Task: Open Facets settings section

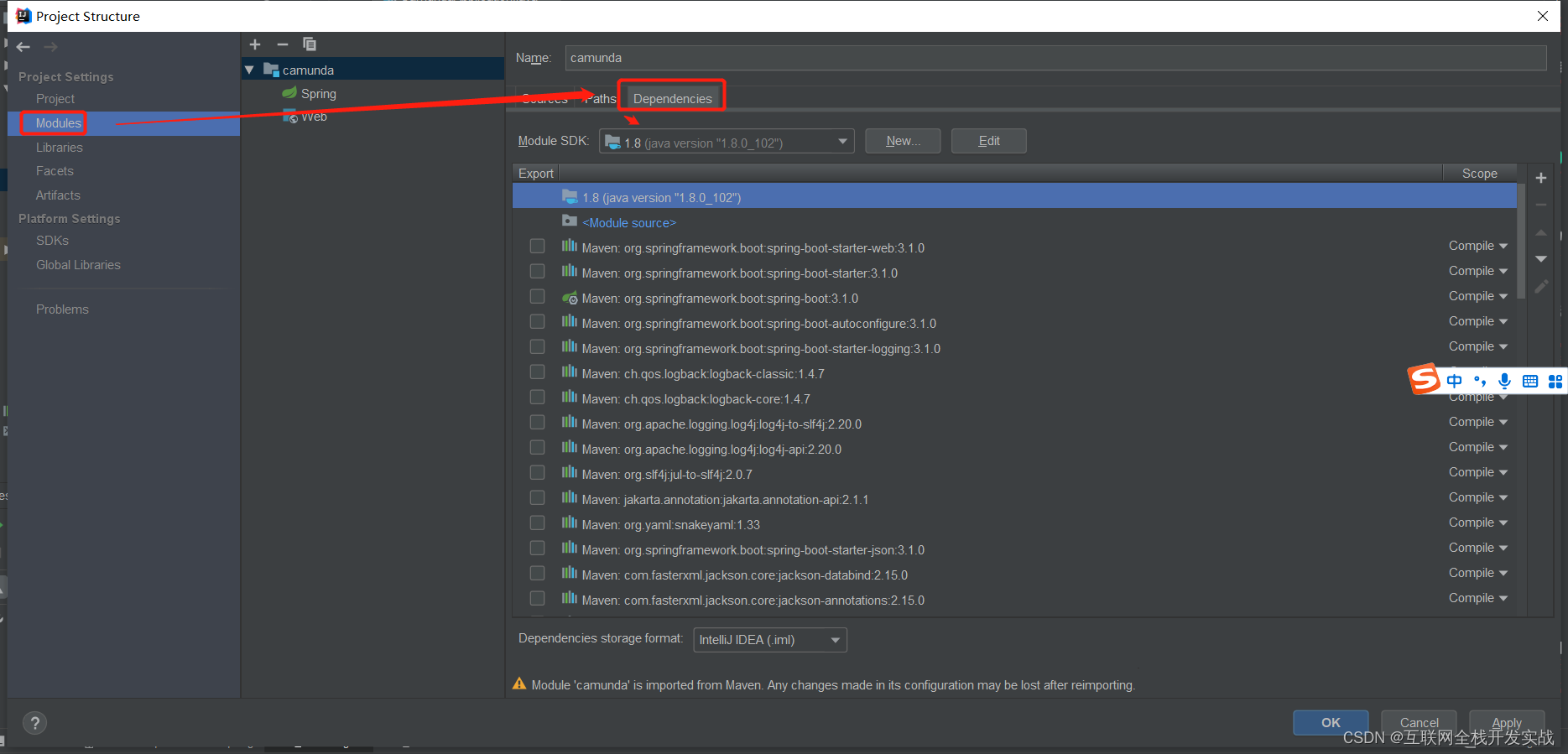Action: pos(55,171)
